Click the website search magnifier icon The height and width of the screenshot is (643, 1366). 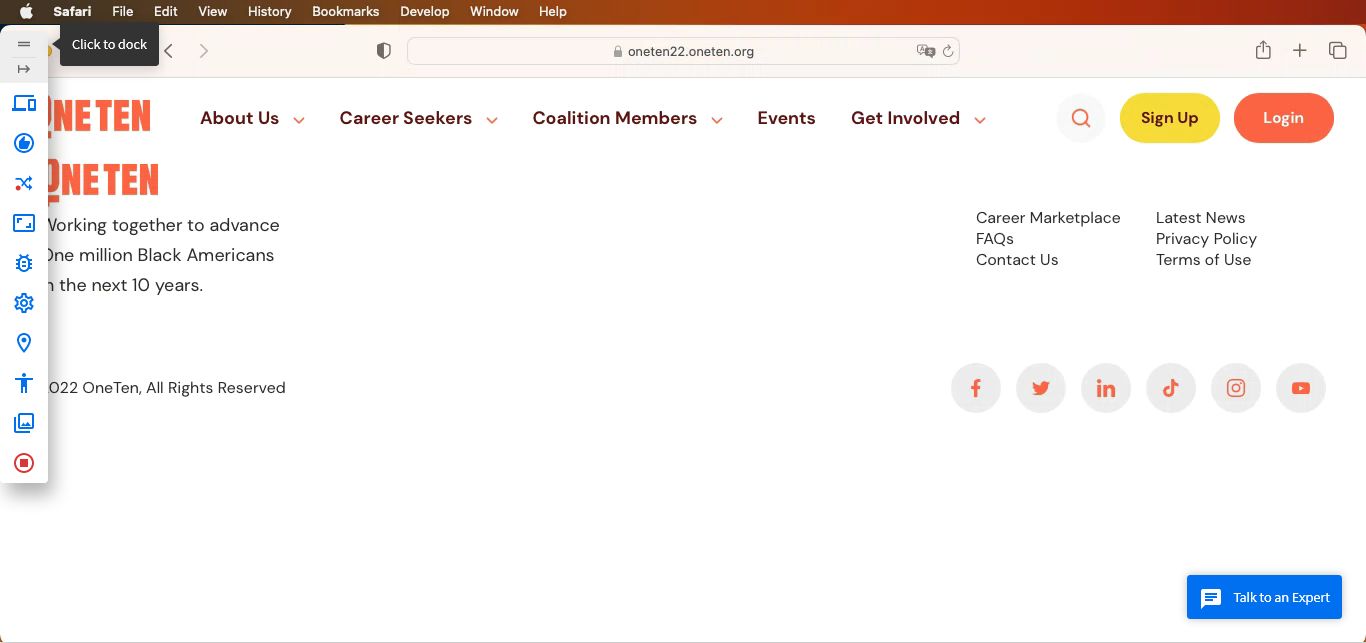coord(1080,118)
